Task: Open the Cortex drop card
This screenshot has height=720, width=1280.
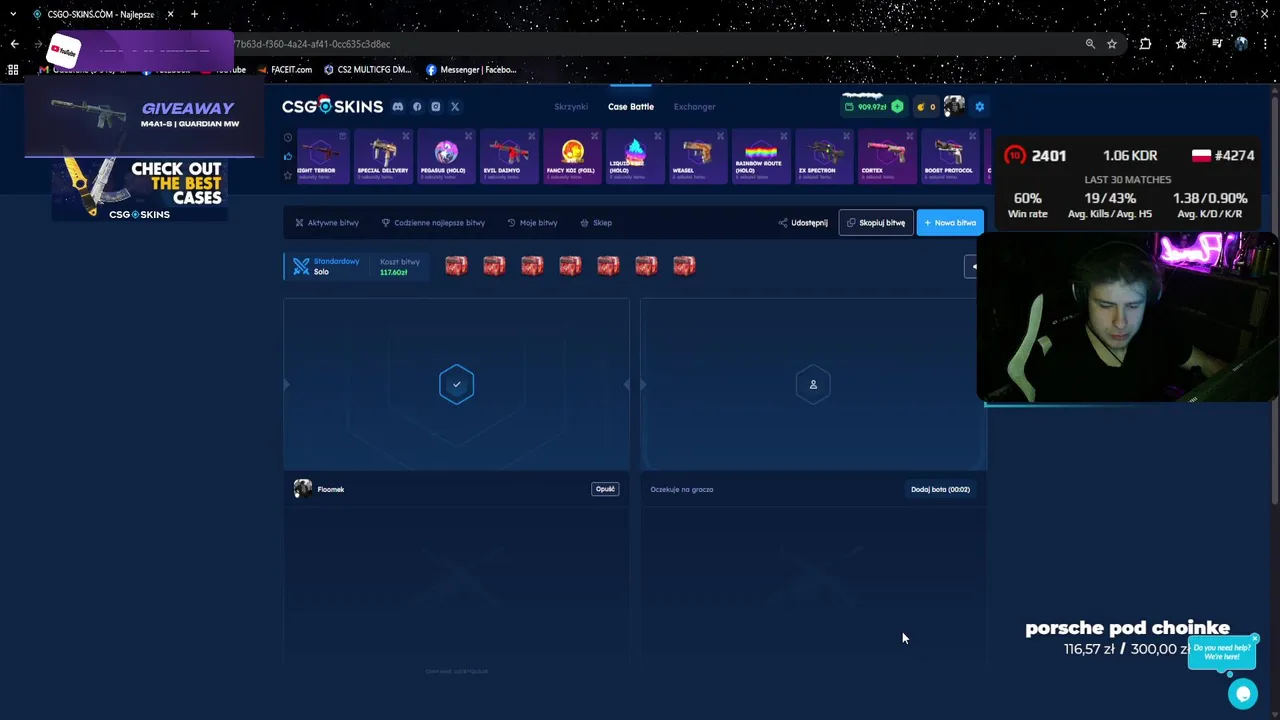Action: tap(887, 157)
